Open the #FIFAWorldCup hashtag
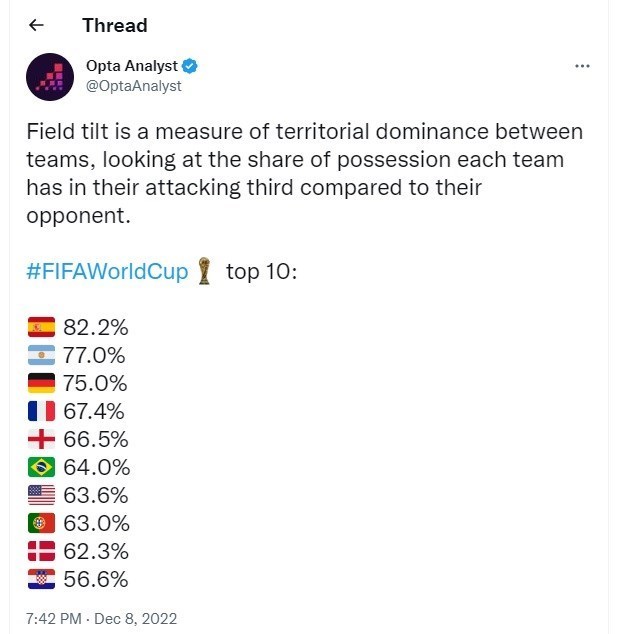 [x=107, y=272]
